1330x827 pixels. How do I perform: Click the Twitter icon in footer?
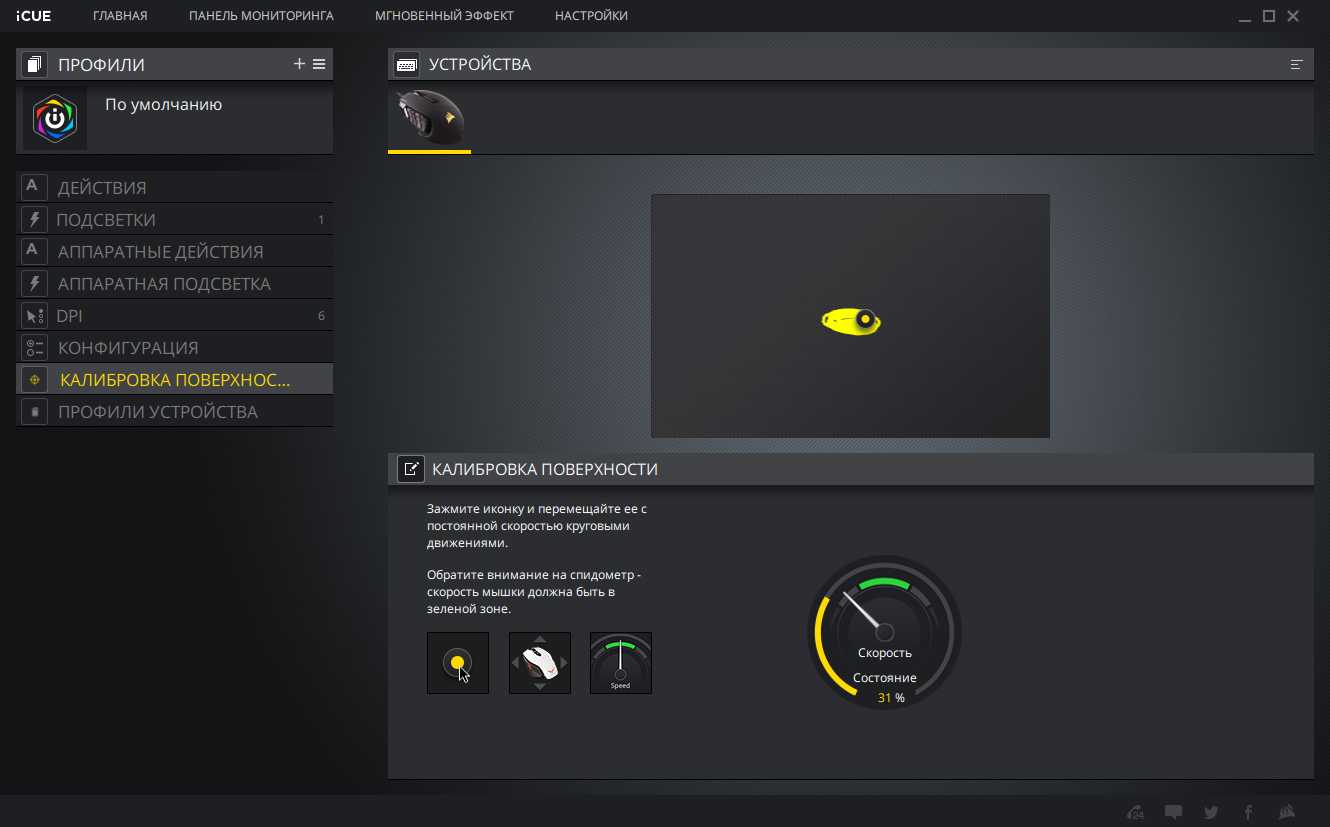[x=1211, y=812]
